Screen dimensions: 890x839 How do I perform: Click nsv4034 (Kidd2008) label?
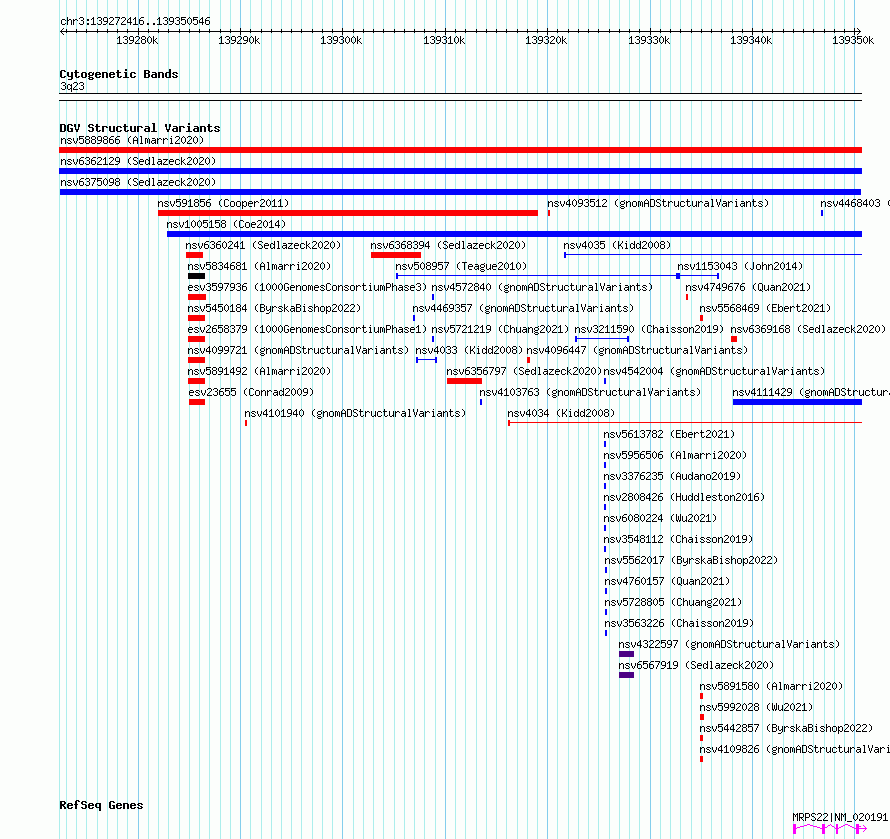pyautogui.click(x=561, y=413)
